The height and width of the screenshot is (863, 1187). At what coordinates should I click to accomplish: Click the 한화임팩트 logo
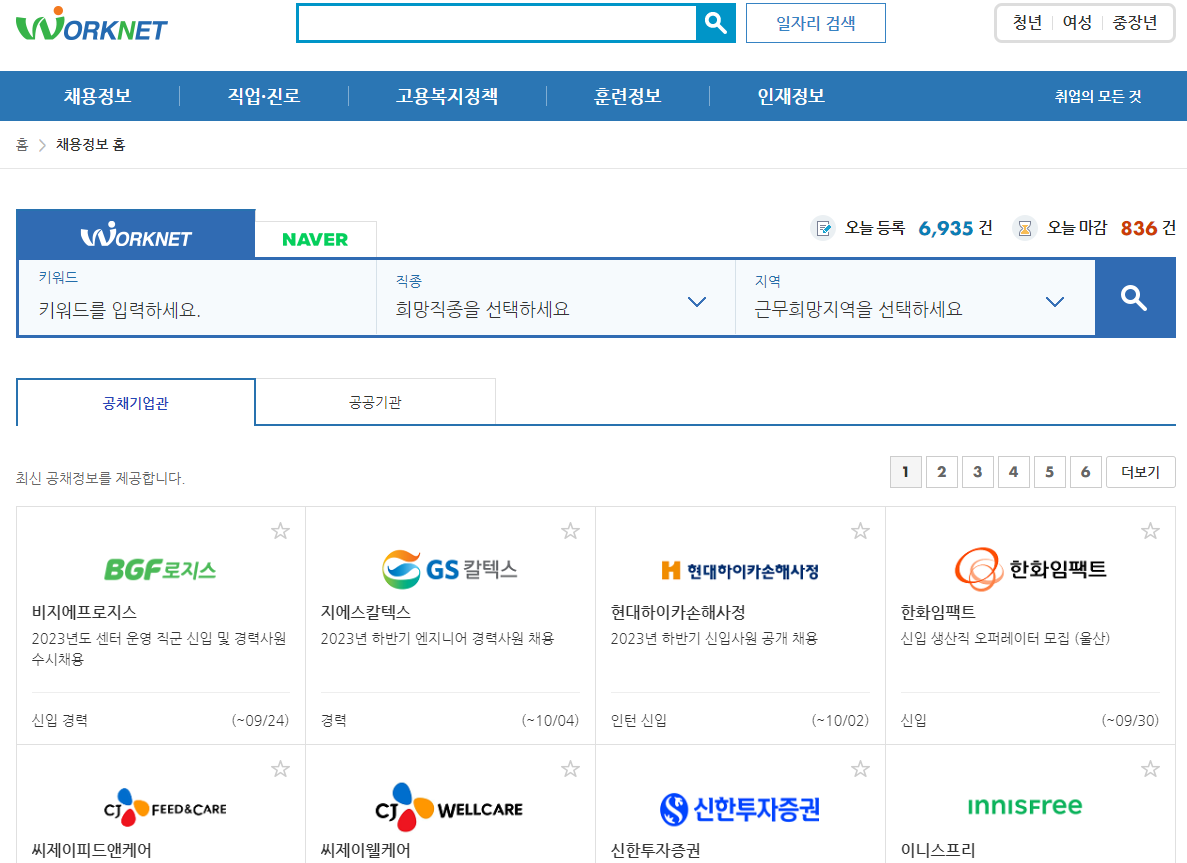point(1030,569)
